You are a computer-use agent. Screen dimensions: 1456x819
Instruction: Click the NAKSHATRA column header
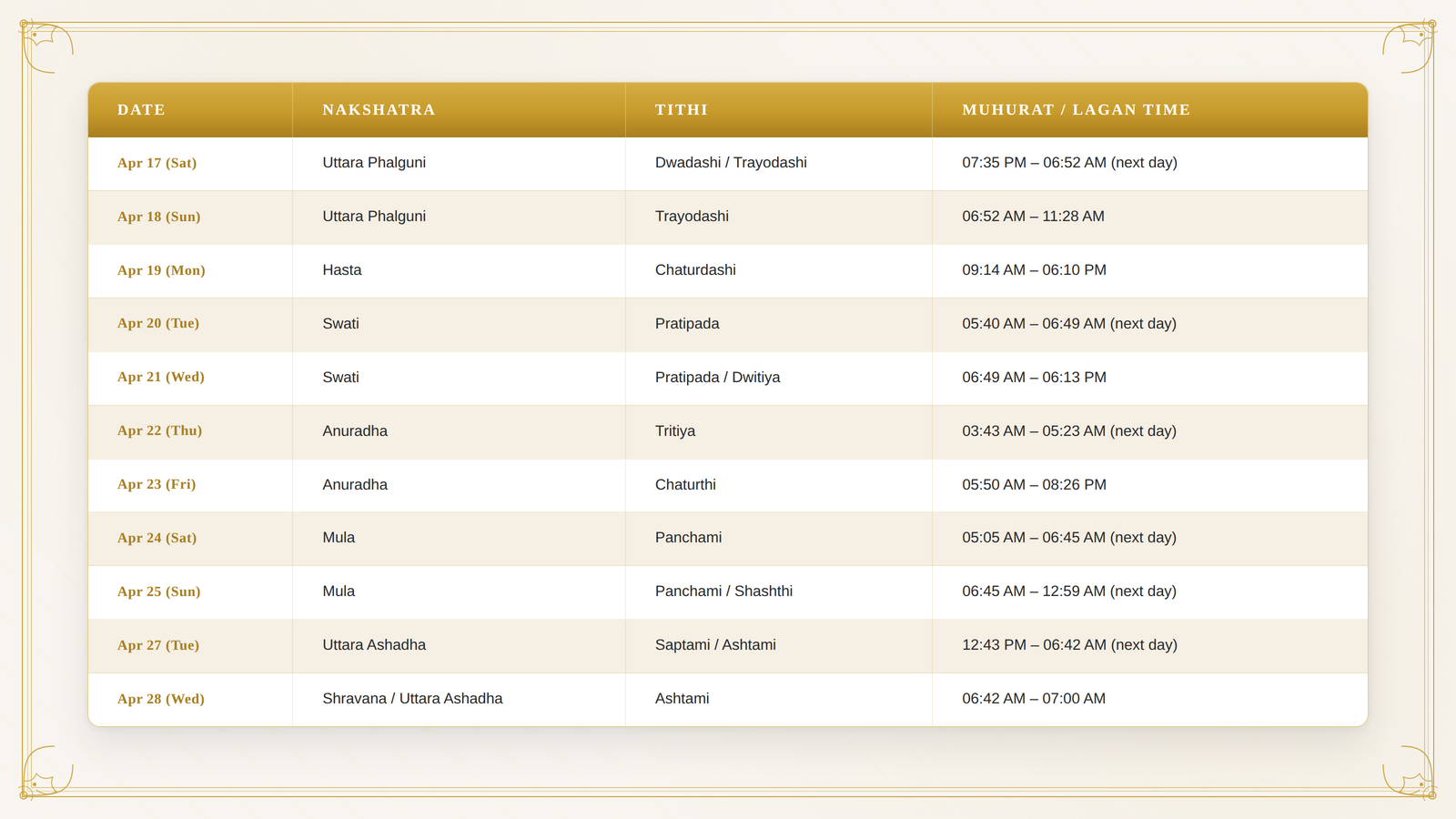click(x=459, y=110)
